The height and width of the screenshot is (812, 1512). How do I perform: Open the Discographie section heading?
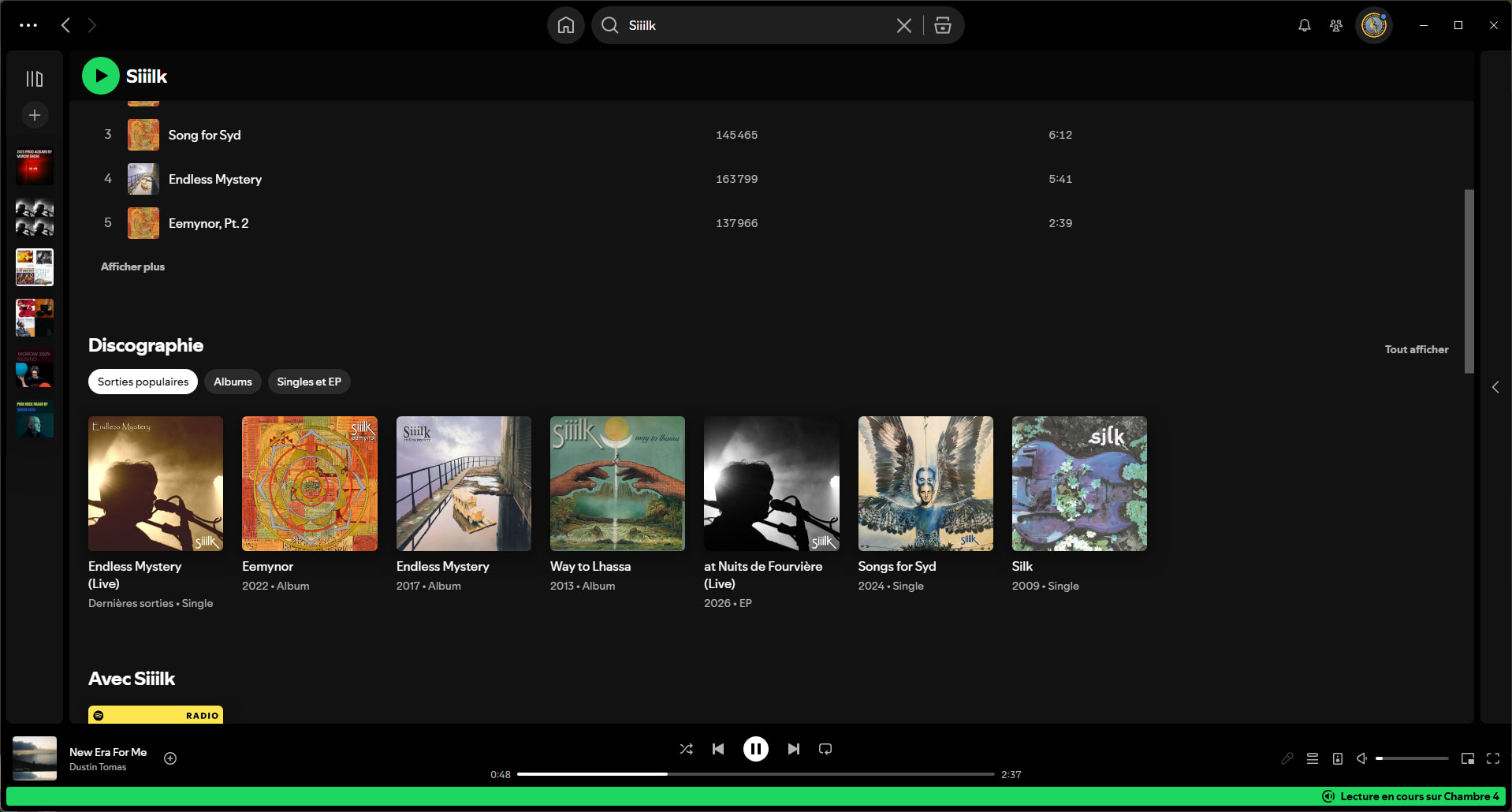pos(146,345)
